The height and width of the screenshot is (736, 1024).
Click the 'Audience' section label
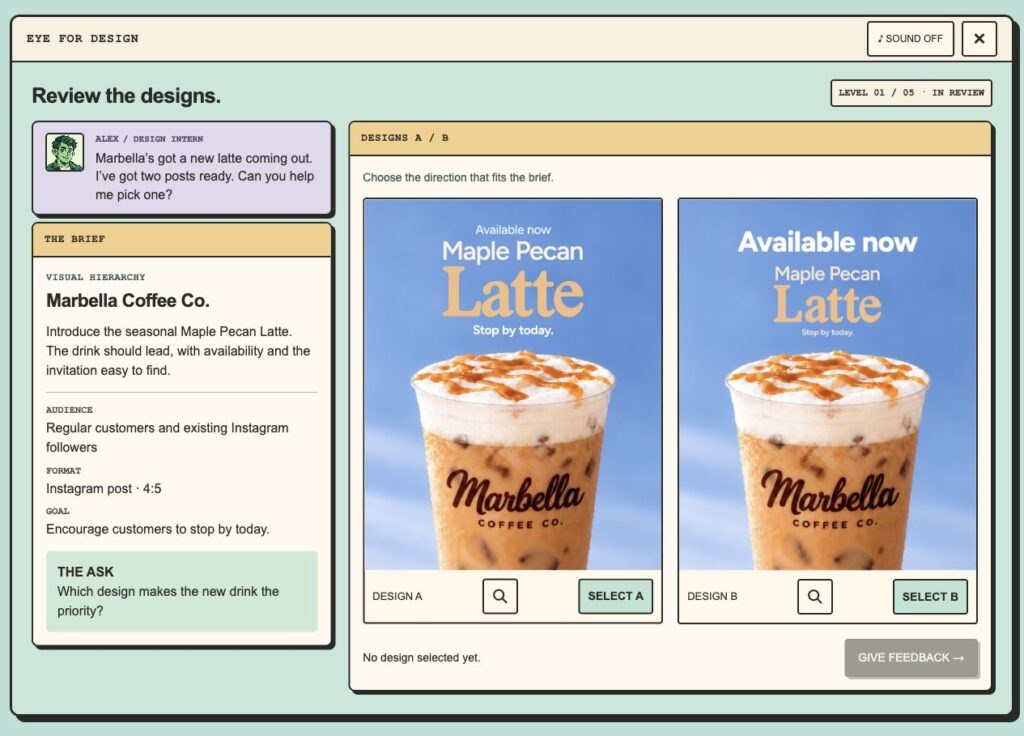point(69,410)
